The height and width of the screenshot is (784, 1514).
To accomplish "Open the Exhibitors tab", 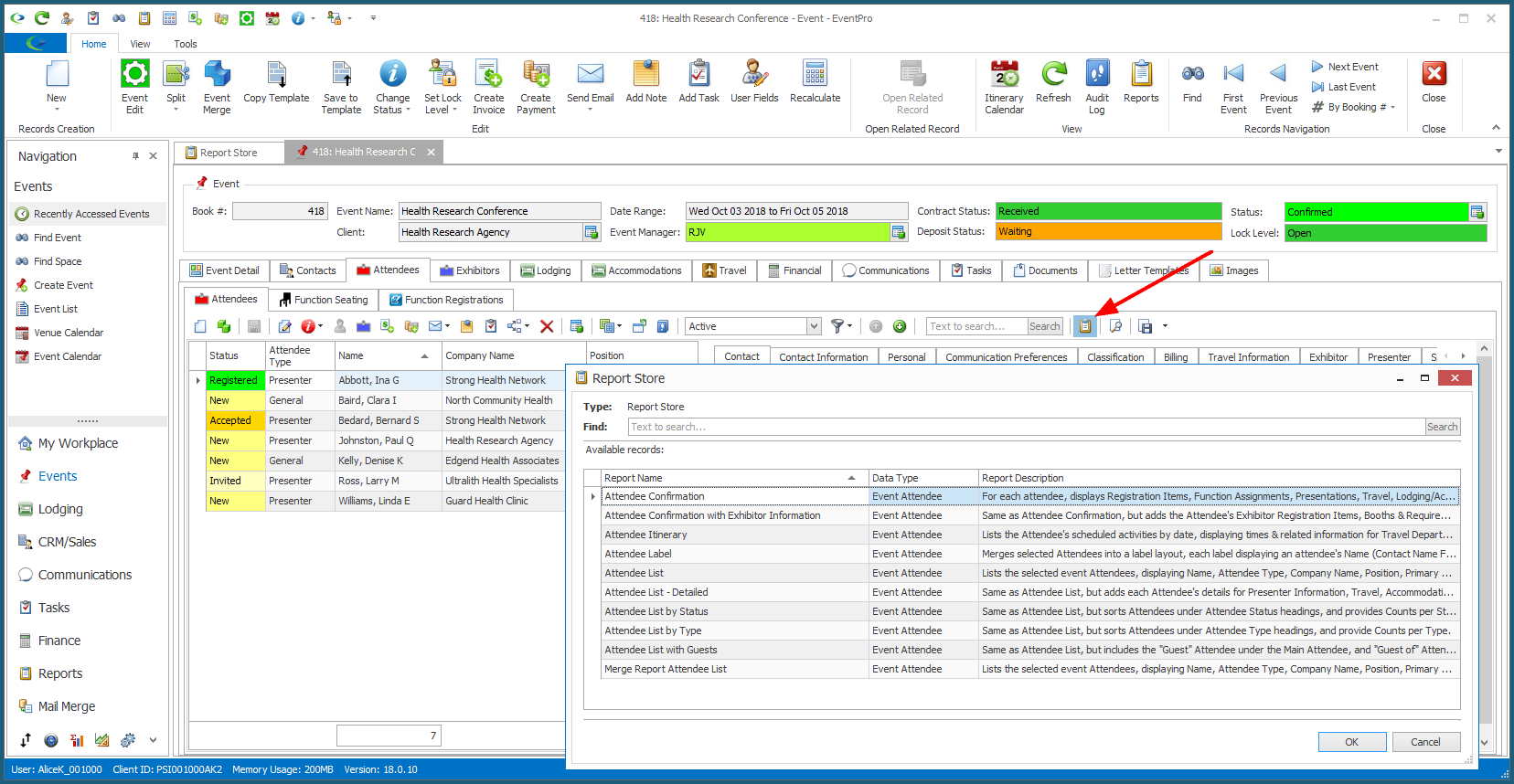I will tap(469, 270).
